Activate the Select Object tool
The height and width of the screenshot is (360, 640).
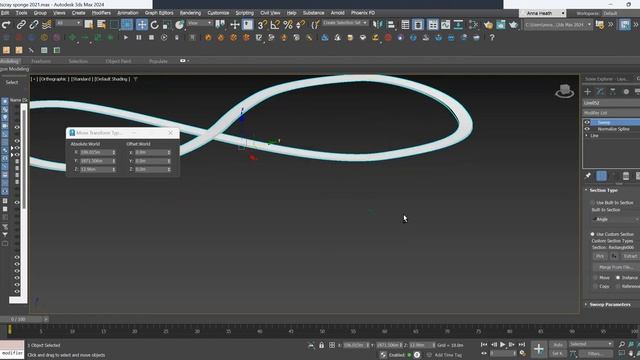point(89,25)
